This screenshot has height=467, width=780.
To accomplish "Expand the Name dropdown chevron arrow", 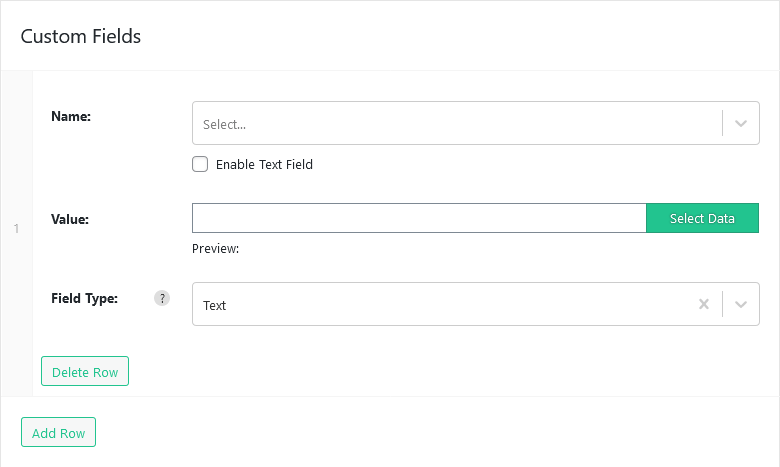I will pyautogui.click(x=741, y=123).
